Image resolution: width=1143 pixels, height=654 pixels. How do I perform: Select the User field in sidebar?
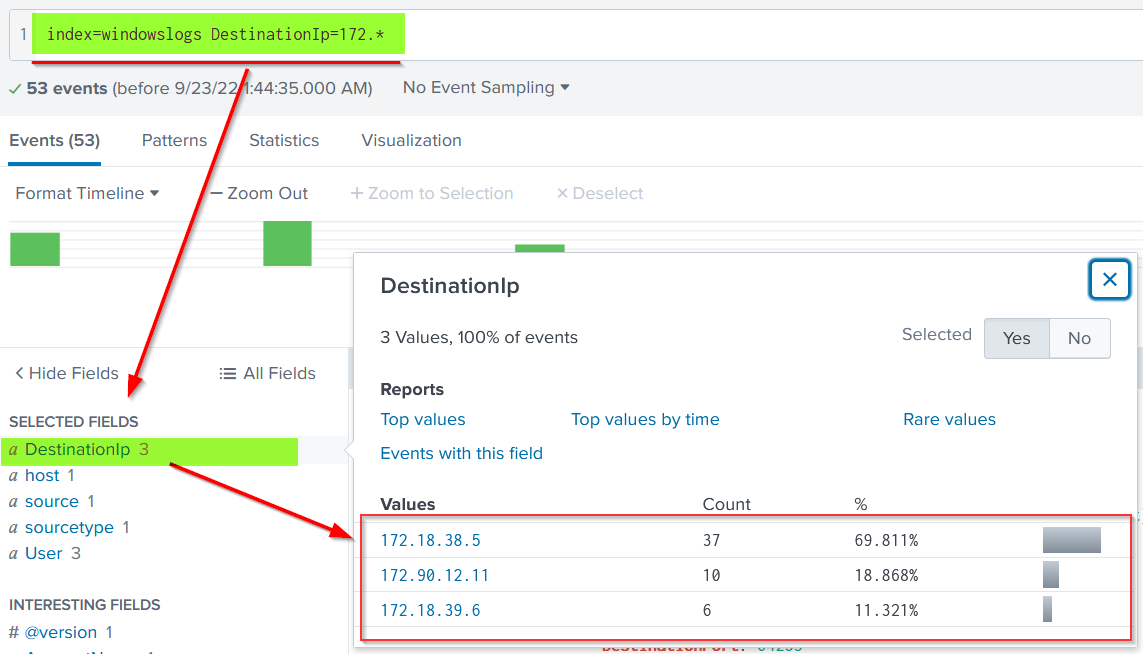[x=44, y=553]
